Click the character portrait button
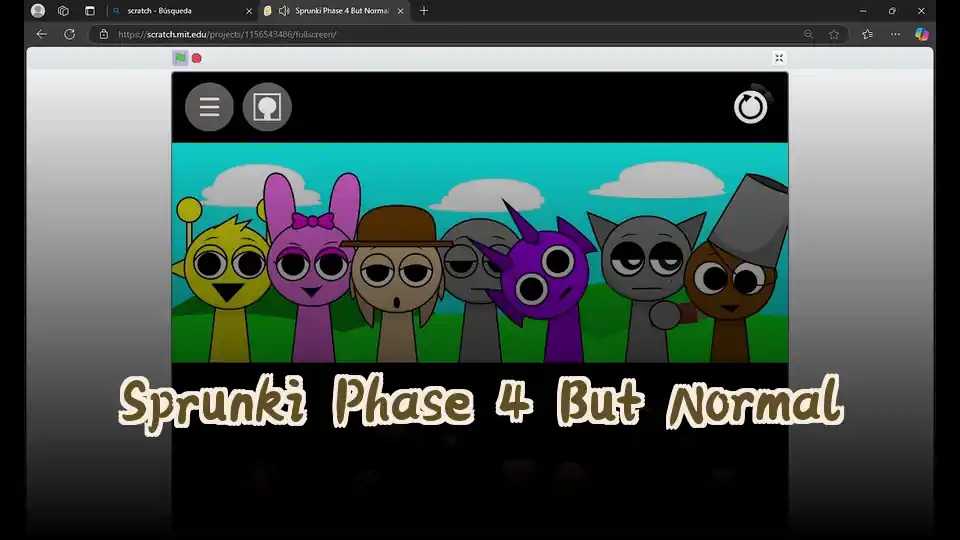960x540 pixels. (x=267, y=107)
